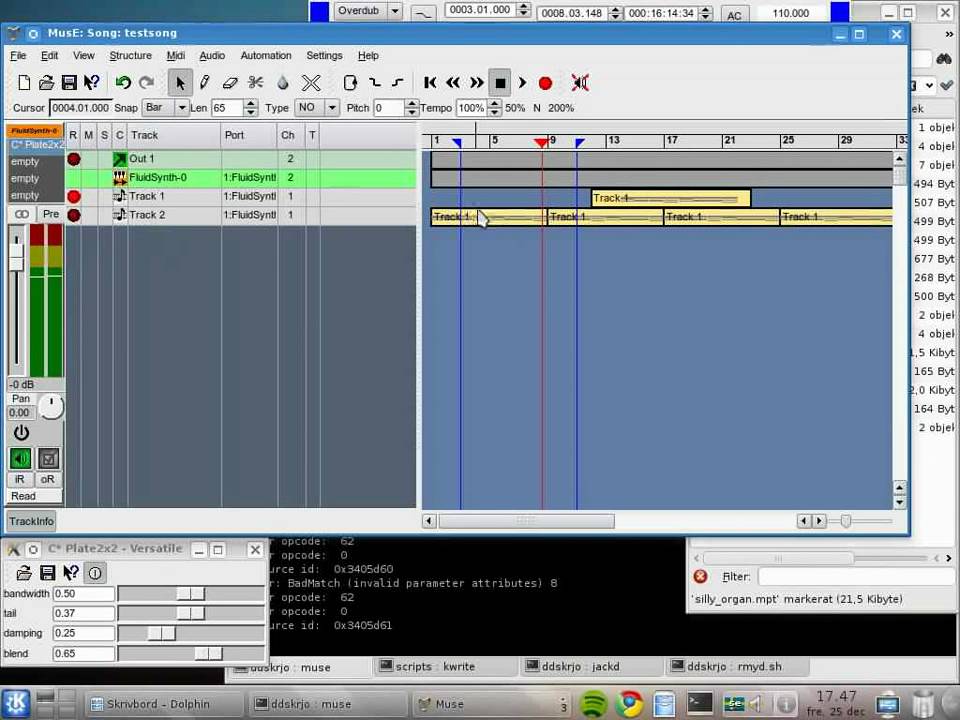Toggle loop between markers
This screenshot has width=960, height=720.
point(350,83)
